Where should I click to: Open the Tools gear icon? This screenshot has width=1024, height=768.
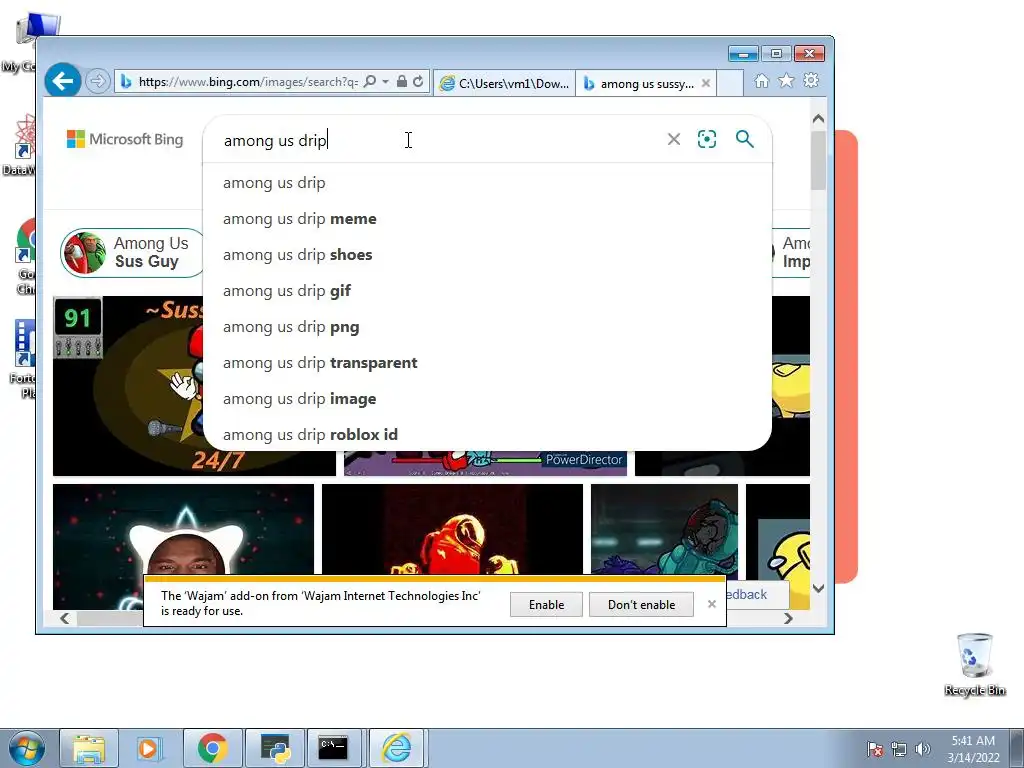click(x=811, y=80)
